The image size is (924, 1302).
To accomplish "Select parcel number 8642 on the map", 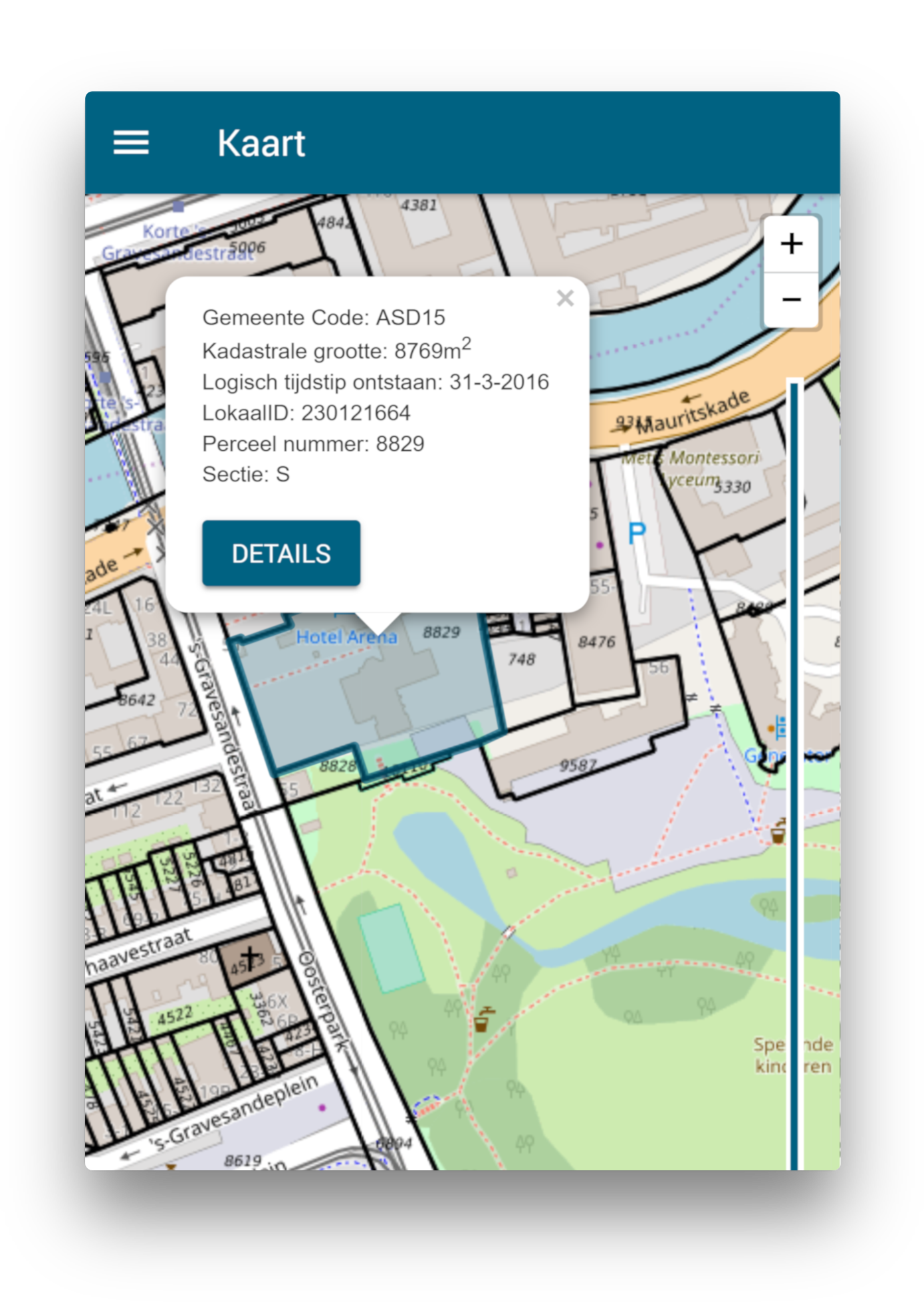I will point(137,700).
